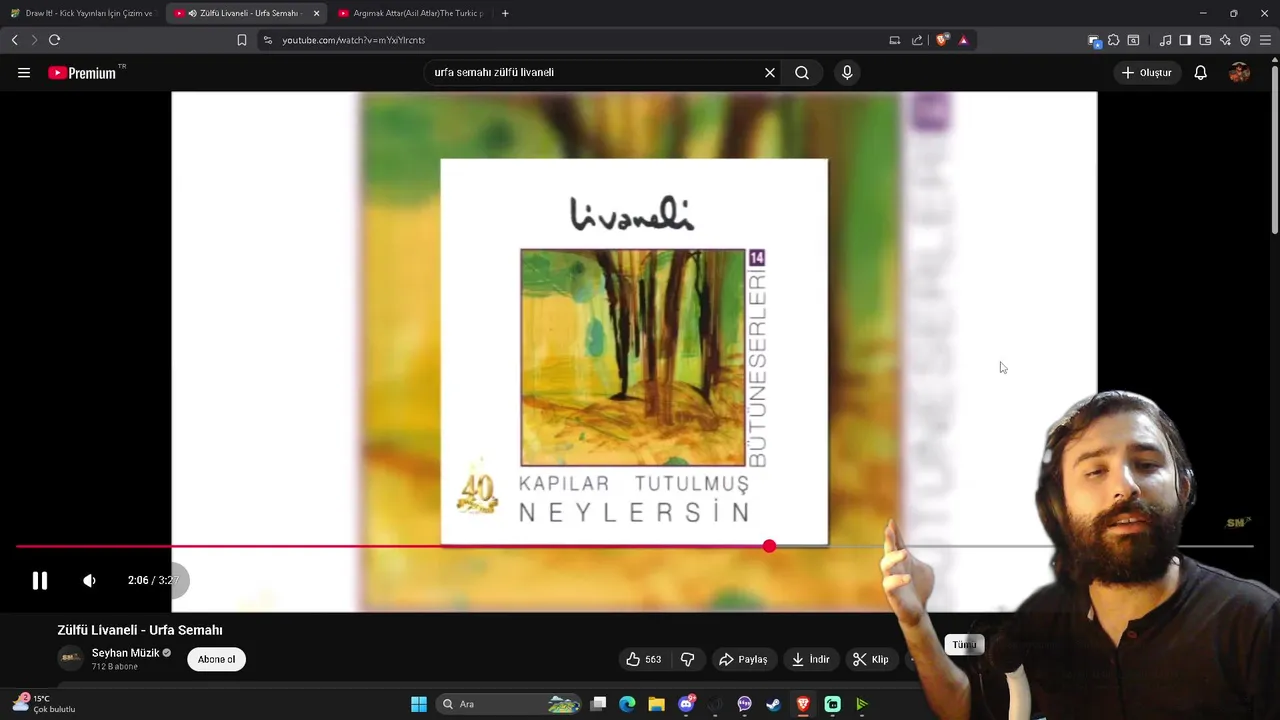Like the video with thumbs up 563
This screenshot has height=720, width=1280.
tap(643, 659)
